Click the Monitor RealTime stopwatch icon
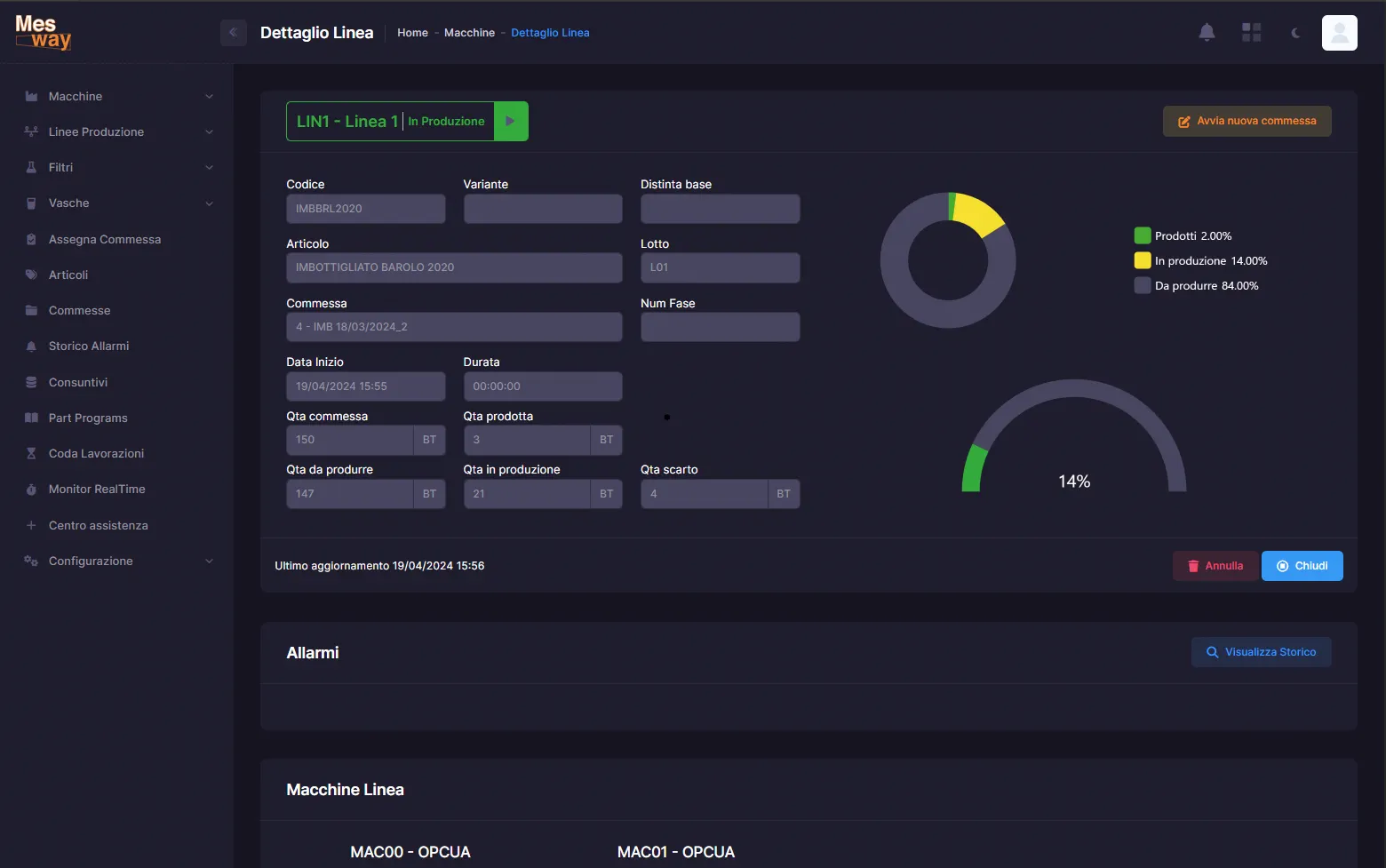Viewport: 1386px width, 868px height. tap(31, 490)
